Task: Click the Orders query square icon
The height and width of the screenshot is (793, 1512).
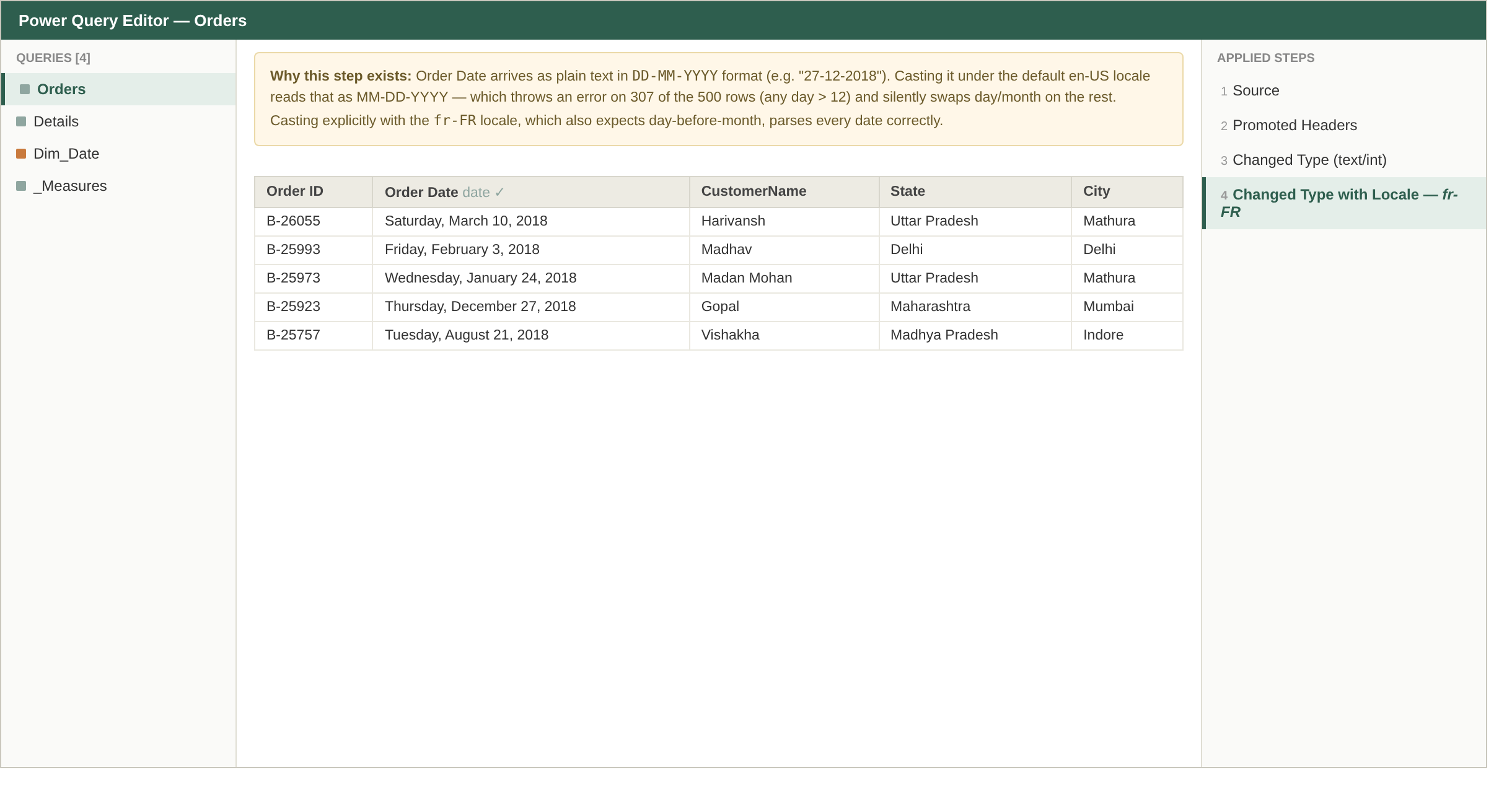Action: click(x=25, y=89)
